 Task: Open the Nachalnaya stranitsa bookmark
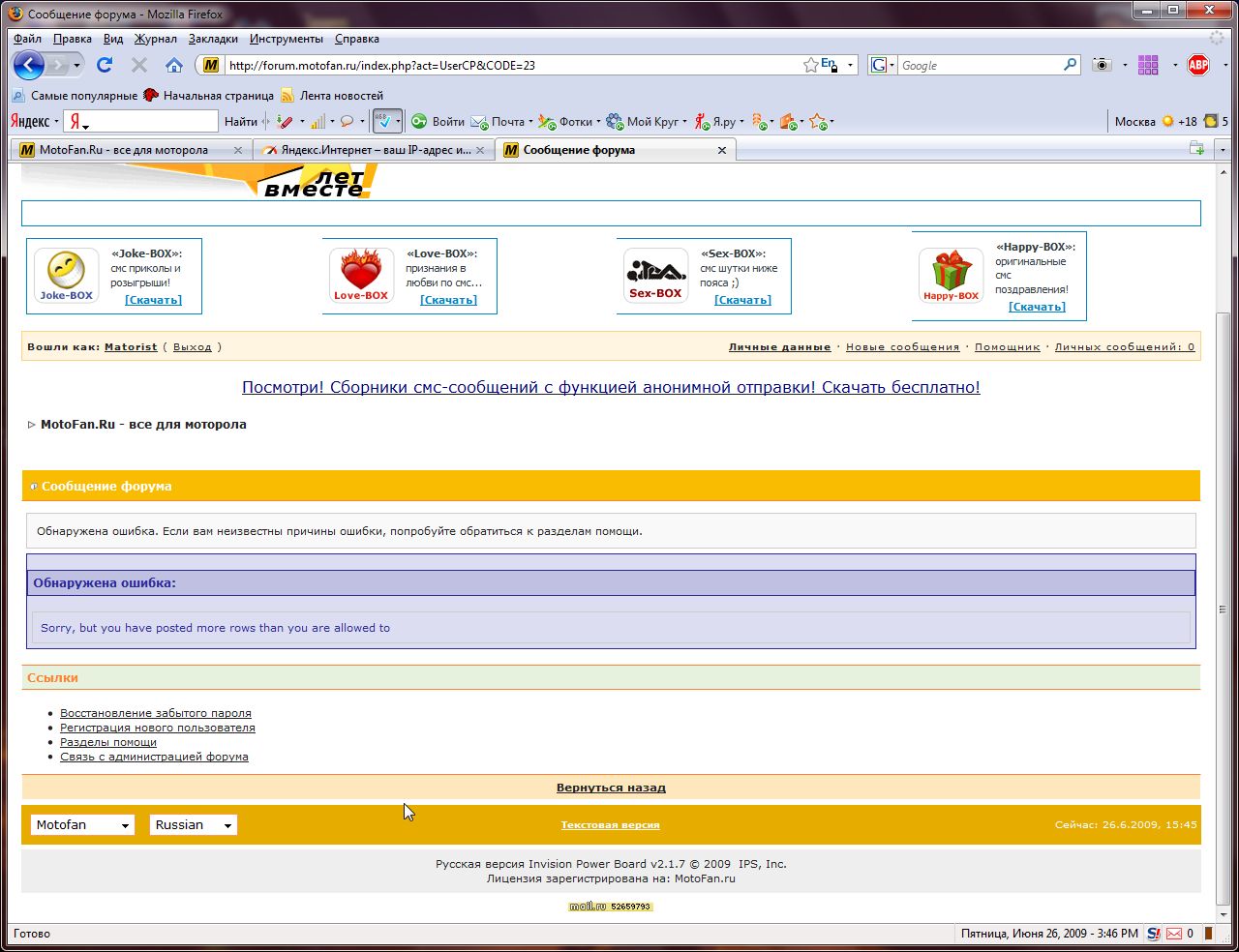coord(208,96)
